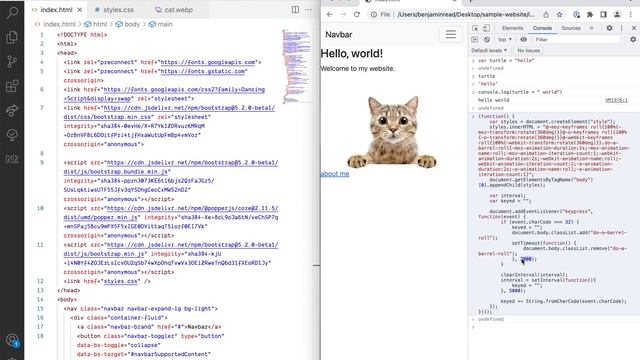Open the Default levels dropdown
This screenshot has width=640, height=360.
[489, 51]
